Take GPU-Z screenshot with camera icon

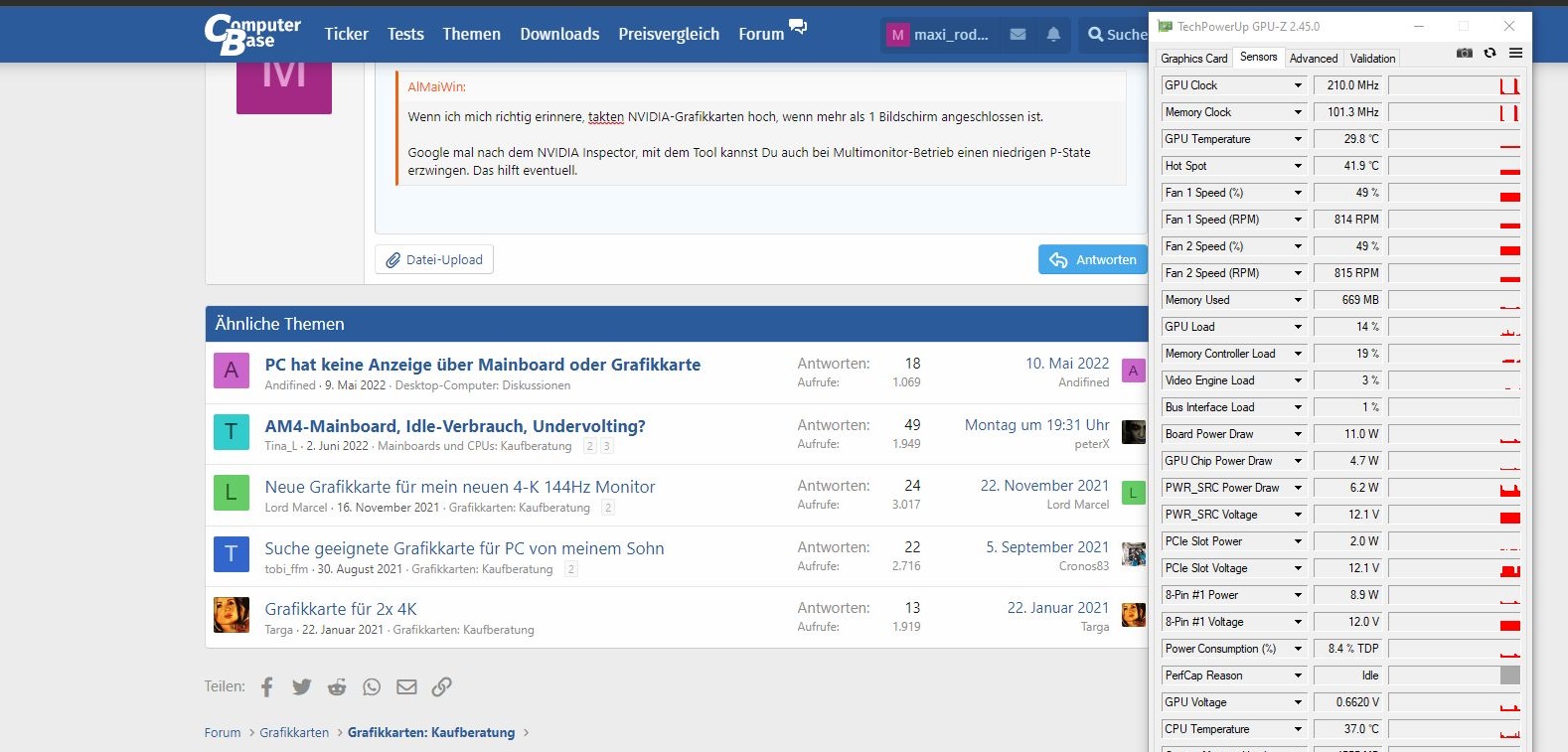(1465, 53)
